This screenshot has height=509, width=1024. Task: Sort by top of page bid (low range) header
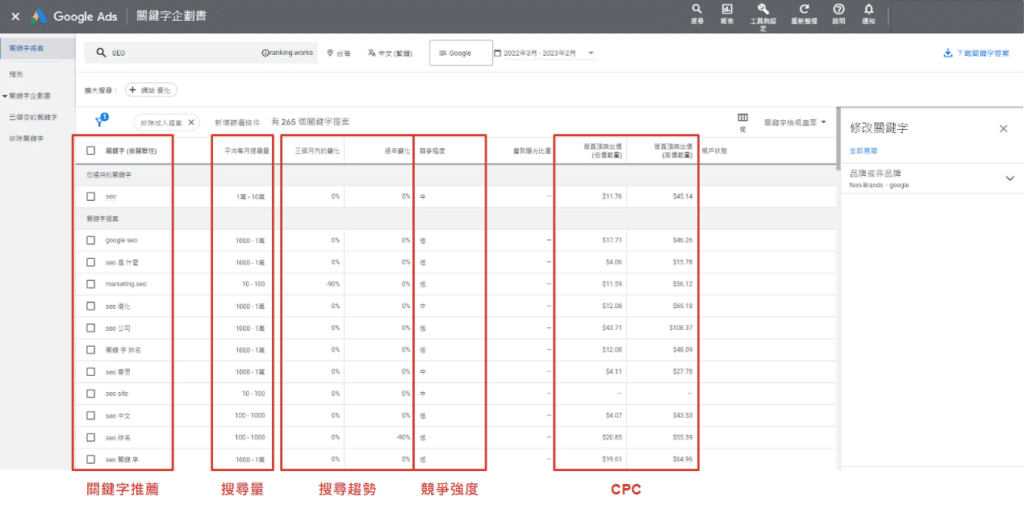(x=601, y=151)
